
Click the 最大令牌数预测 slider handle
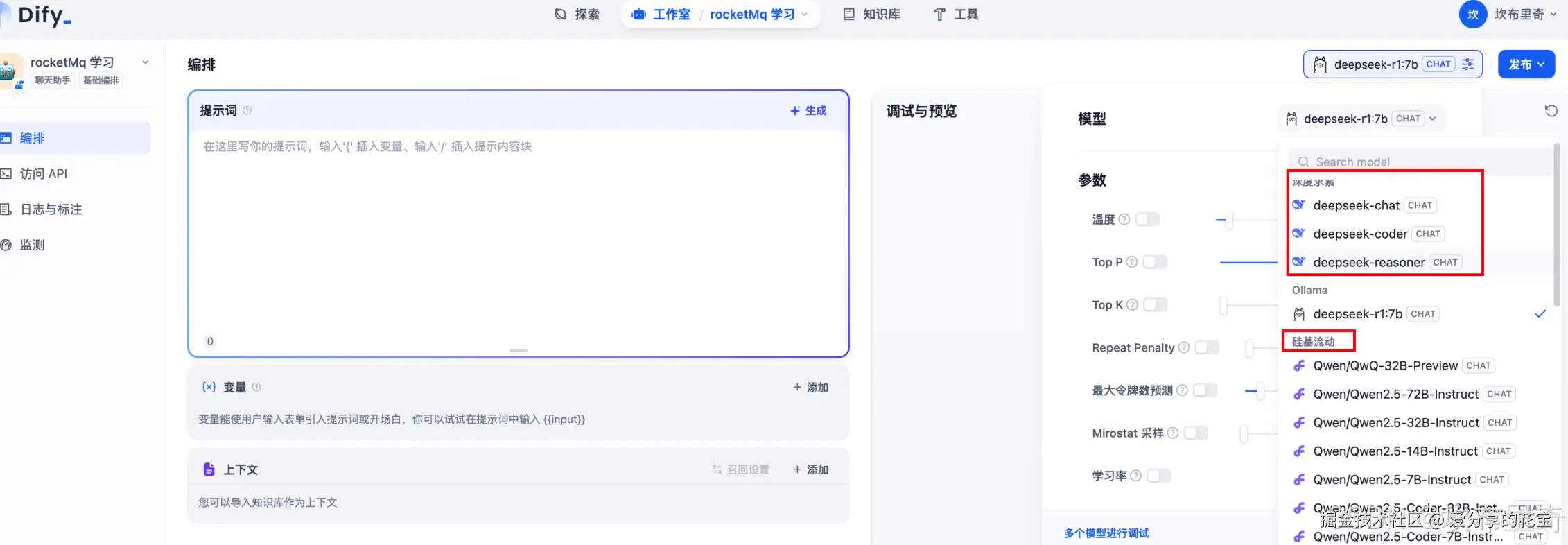pyautogui.click(x=1261, y=391)
